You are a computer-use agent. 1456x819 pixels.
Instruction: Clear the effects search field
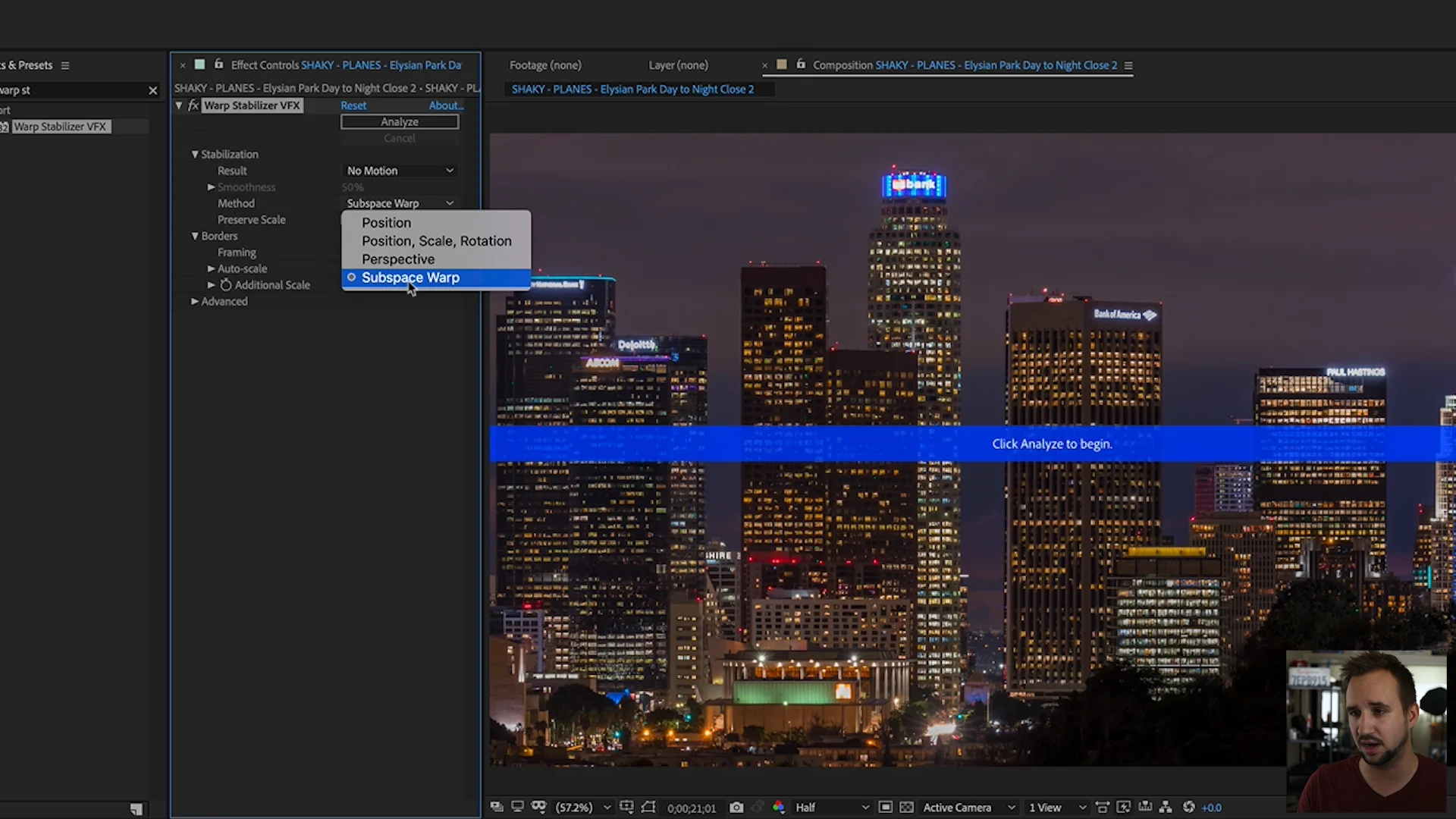(152, 90)
